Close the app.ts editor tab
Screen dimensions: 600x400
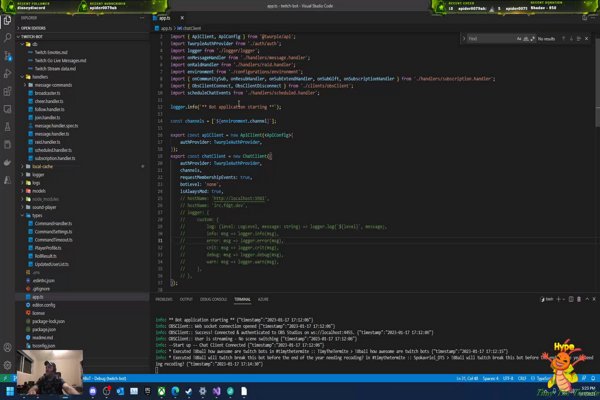pos(182,18)
